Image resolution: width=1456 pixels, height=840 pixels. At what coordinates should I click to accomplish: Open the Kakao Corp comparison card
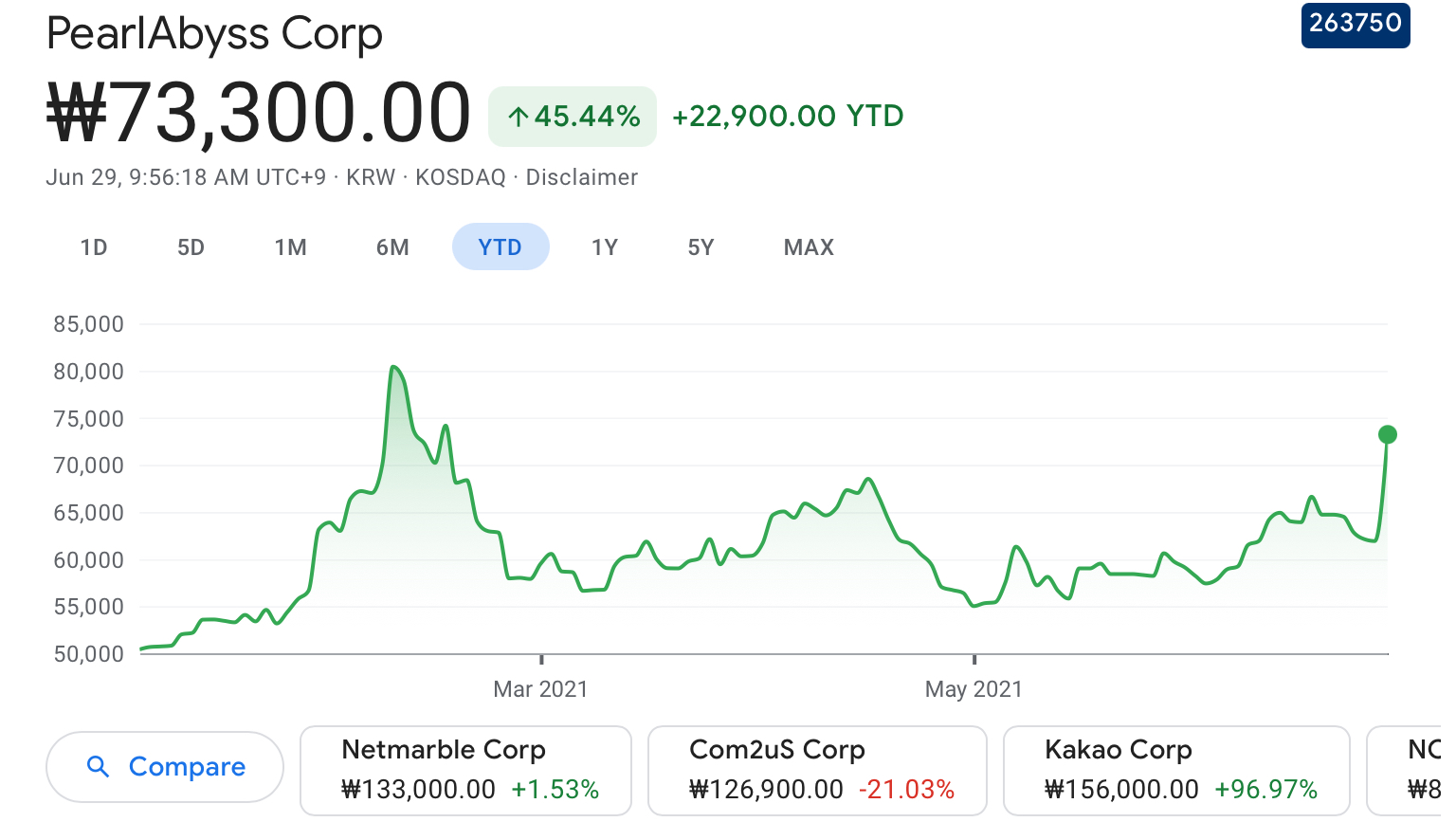tap(1175, 770)
